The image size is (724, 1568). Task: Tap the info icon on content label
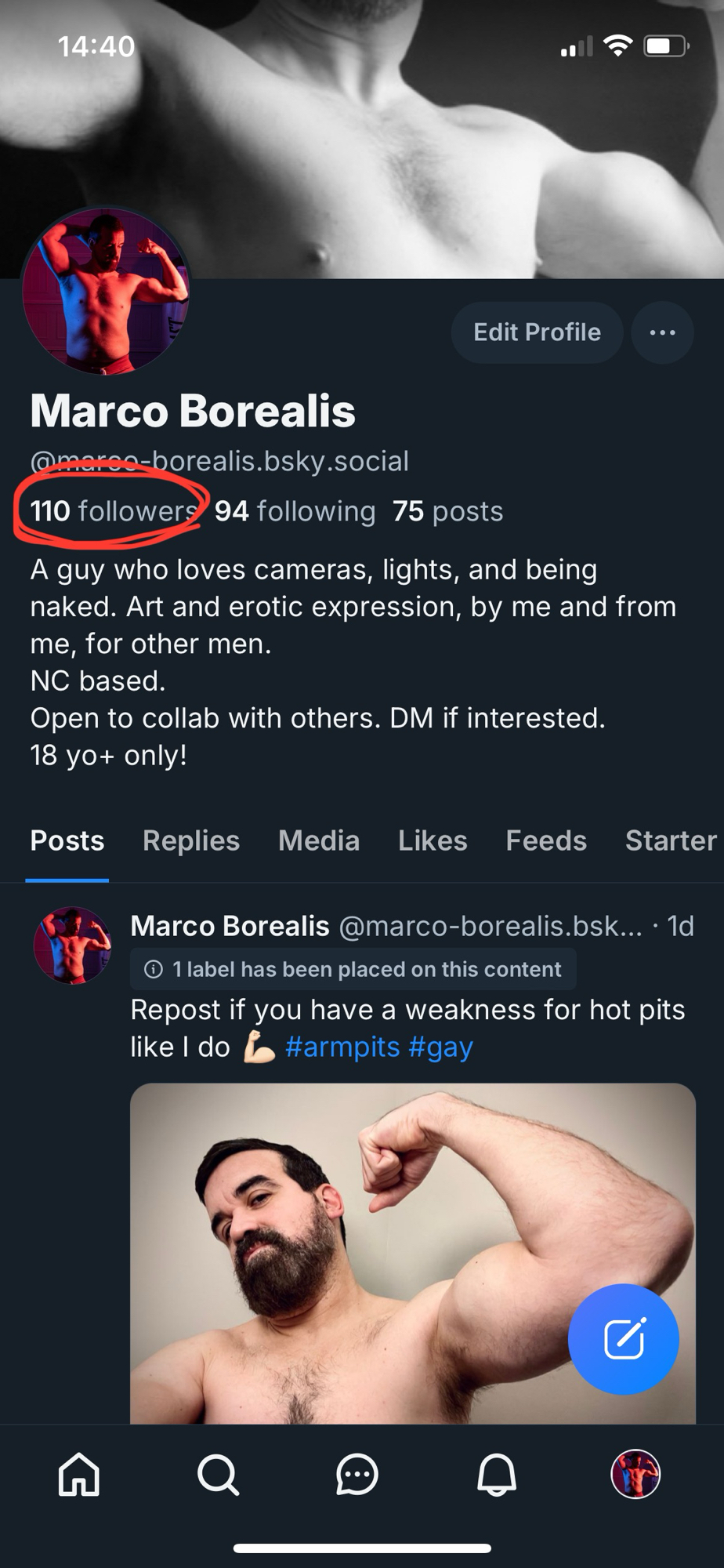(154, 970)
